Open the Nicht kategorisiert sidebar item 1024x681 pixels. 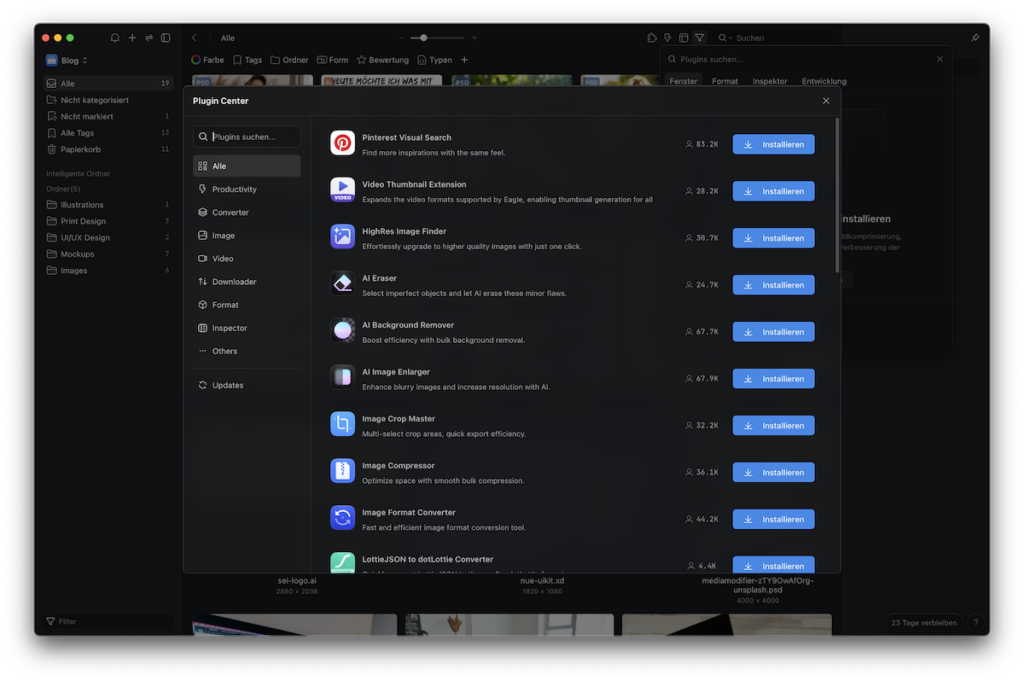point(108,100)
